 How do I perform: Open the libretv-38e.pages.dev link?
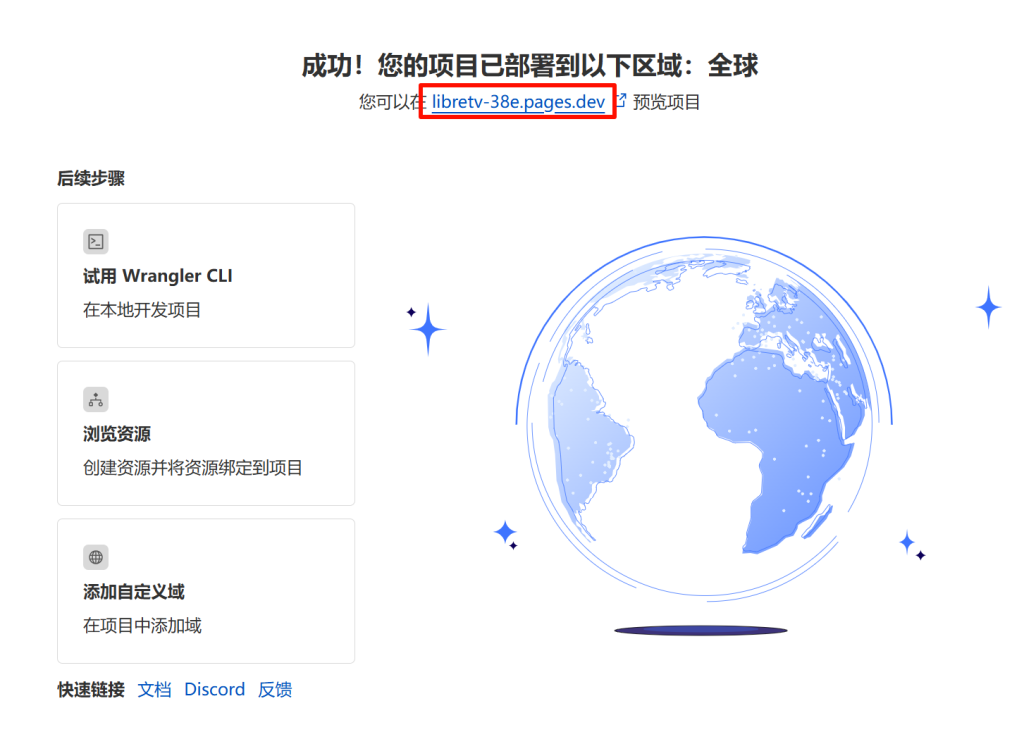[518, 102]
